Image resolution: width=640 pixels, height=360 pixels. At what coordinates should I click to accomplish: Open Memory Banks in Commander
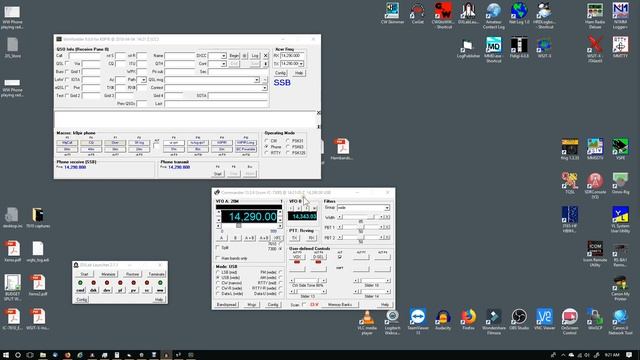pyautogui.click(x=340, y=305)
